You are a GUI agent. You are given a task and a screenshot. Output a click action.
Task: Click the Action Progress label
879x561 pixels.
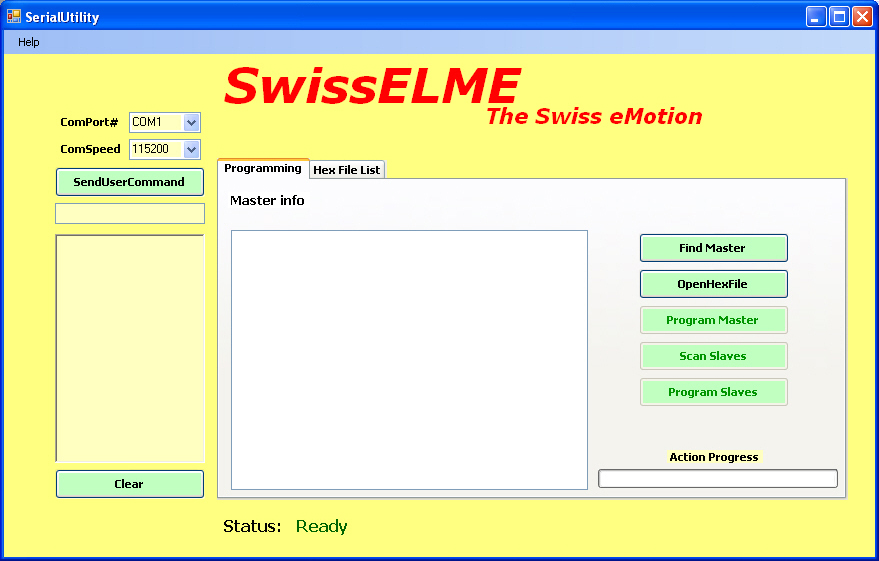[714, 457]
